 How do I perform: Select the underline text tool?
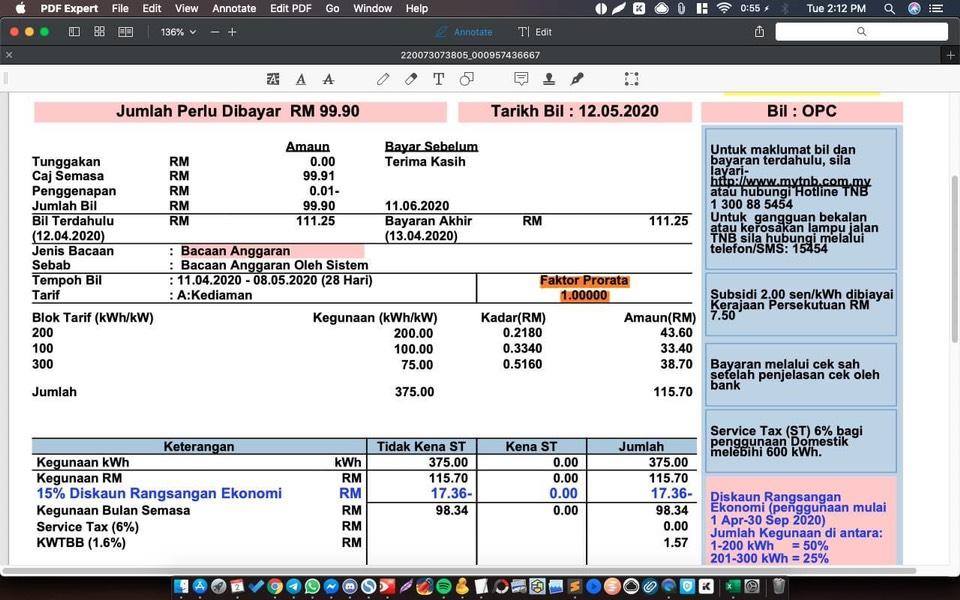pyautogui.click(x=301, y=79)
